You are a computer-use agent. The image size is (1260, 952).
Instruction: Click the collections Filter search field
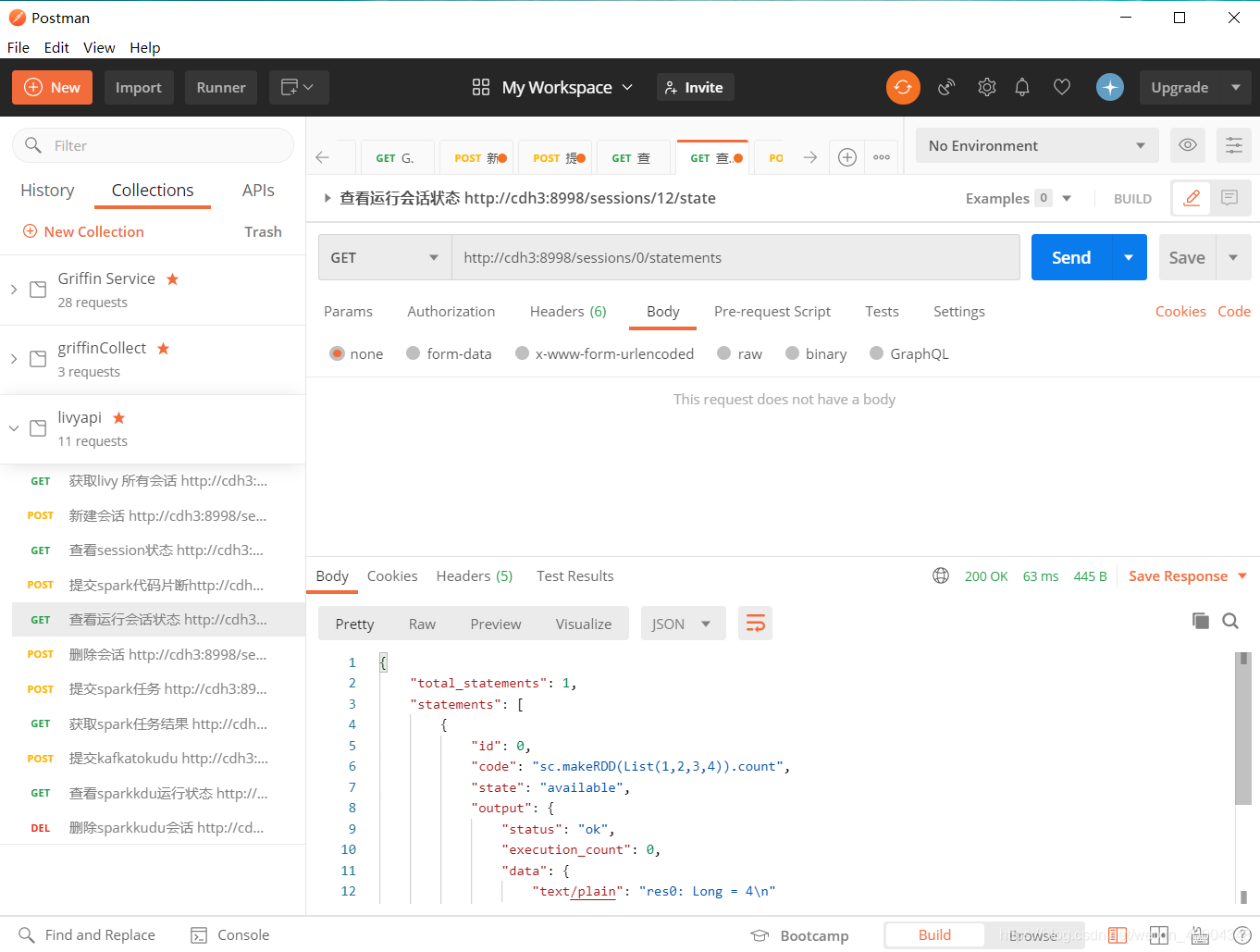coord(153,145)
